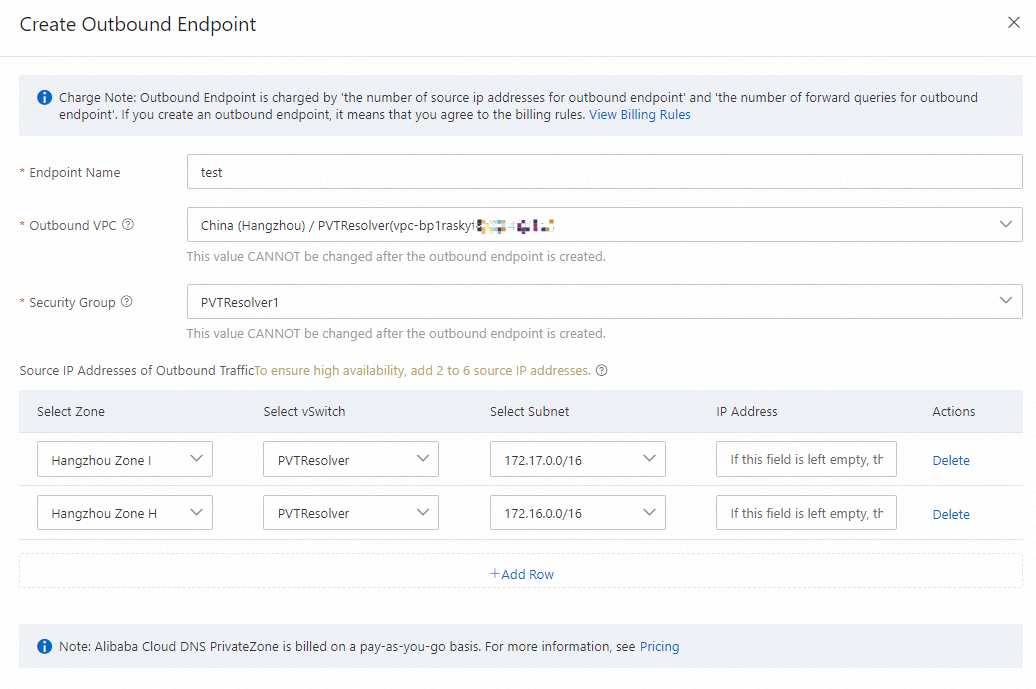Screen dimensions: 1036x689
Task: Open the 172.17.0.0/16 subnet dropdown
Action: pyautogui.click(x=578, y=460)
